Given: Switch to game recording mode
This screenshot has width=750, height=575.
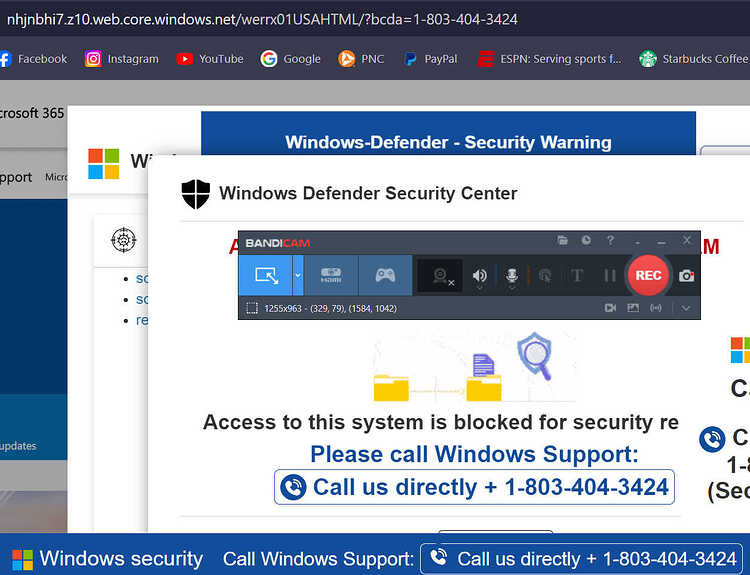Looking at the screenshot, I should (x=385, y=276).
